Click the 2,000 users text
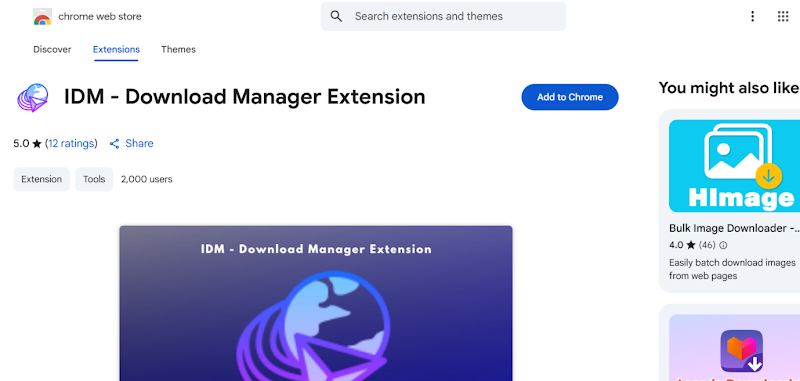This screenshot has width=800, height=381. point(146,179)
